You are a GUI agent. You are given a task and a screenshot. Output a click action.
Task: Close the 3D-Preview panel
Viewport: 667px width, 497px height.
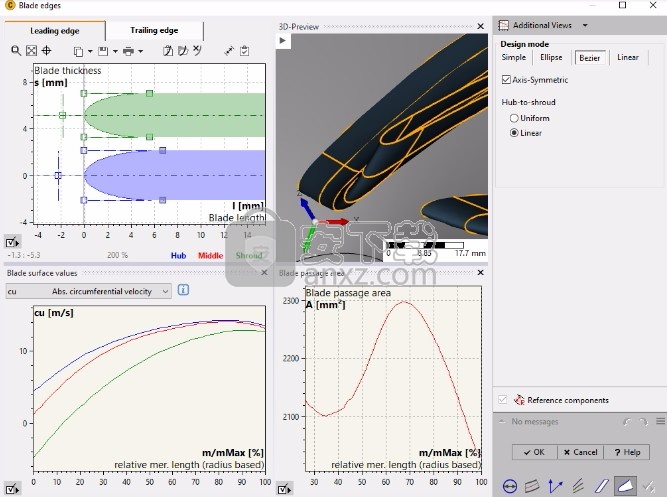pyautogui.click(x=481, y=26)
